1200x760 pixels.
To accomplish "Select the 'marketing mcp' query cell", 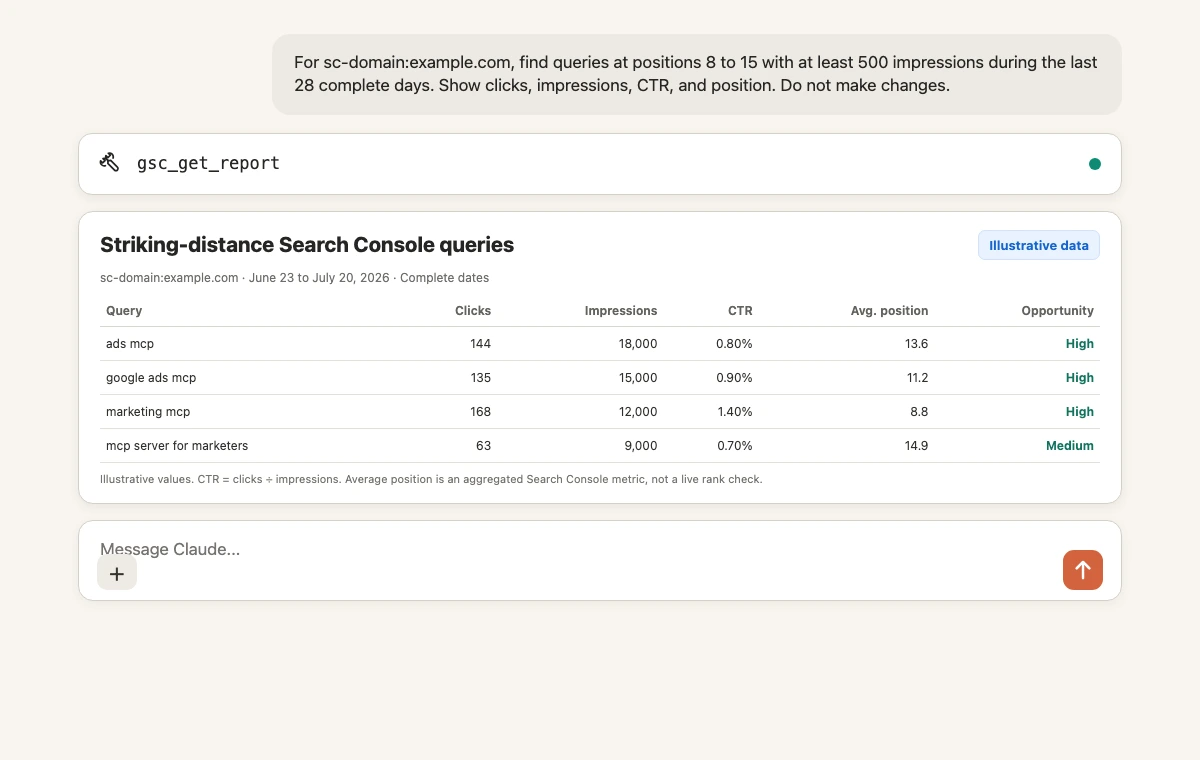I will coord(148,412).
